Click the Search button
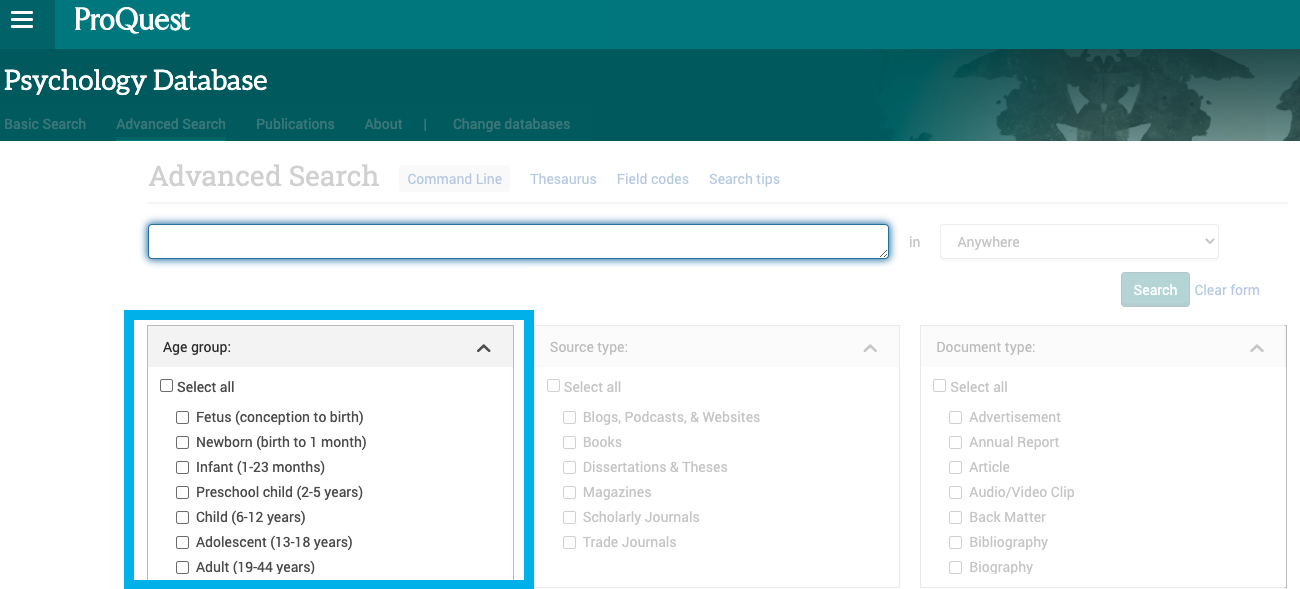 pyautogui.click(x=1155, y=289)
